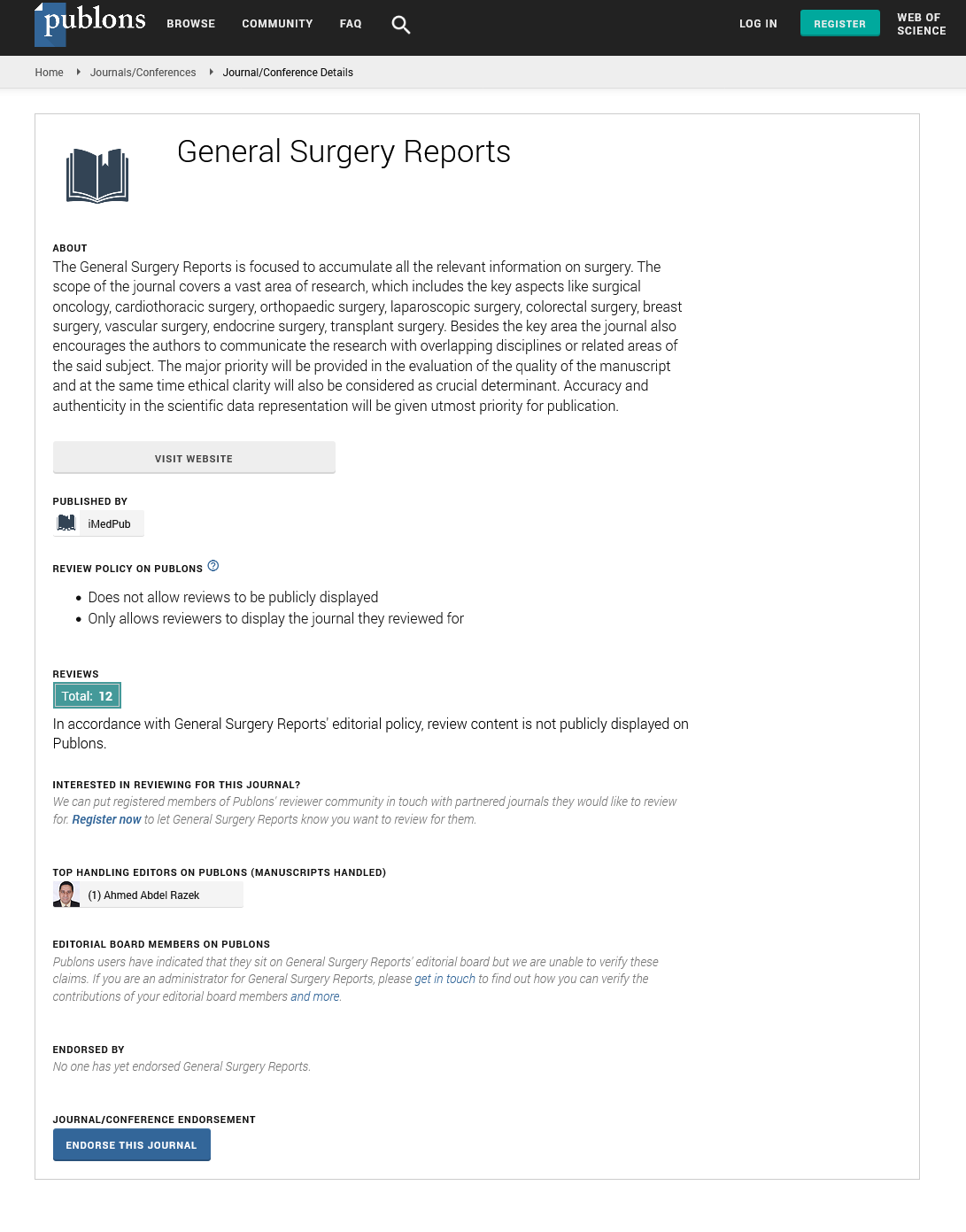This screenshot has width=966, height=1232.
Task: Click the Total 12 reviews badge
Action: [87, 696]
